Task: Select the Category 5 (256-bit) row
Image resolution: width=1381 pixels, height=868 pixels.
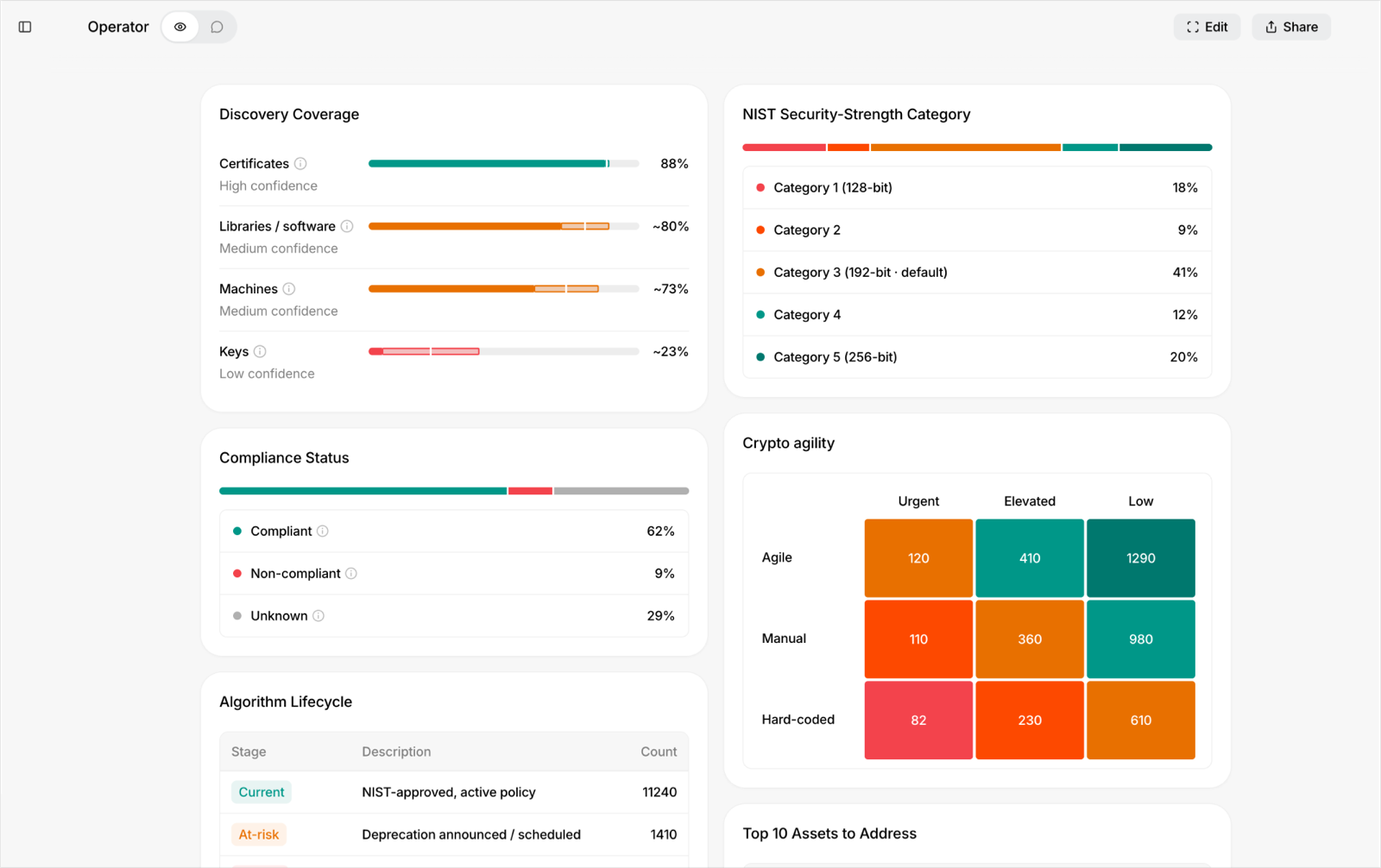Action: click(977, 356)
